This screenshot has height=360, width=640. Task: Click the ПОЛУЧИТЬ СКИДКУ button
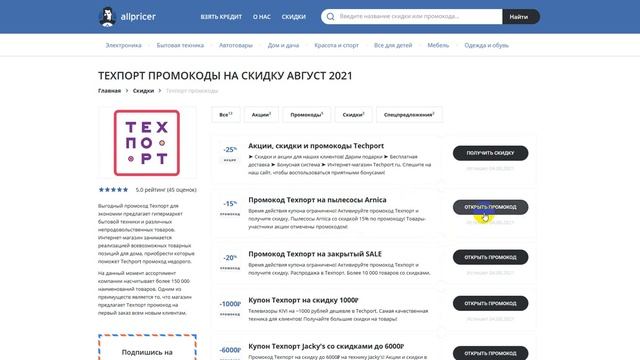(490, 153)
